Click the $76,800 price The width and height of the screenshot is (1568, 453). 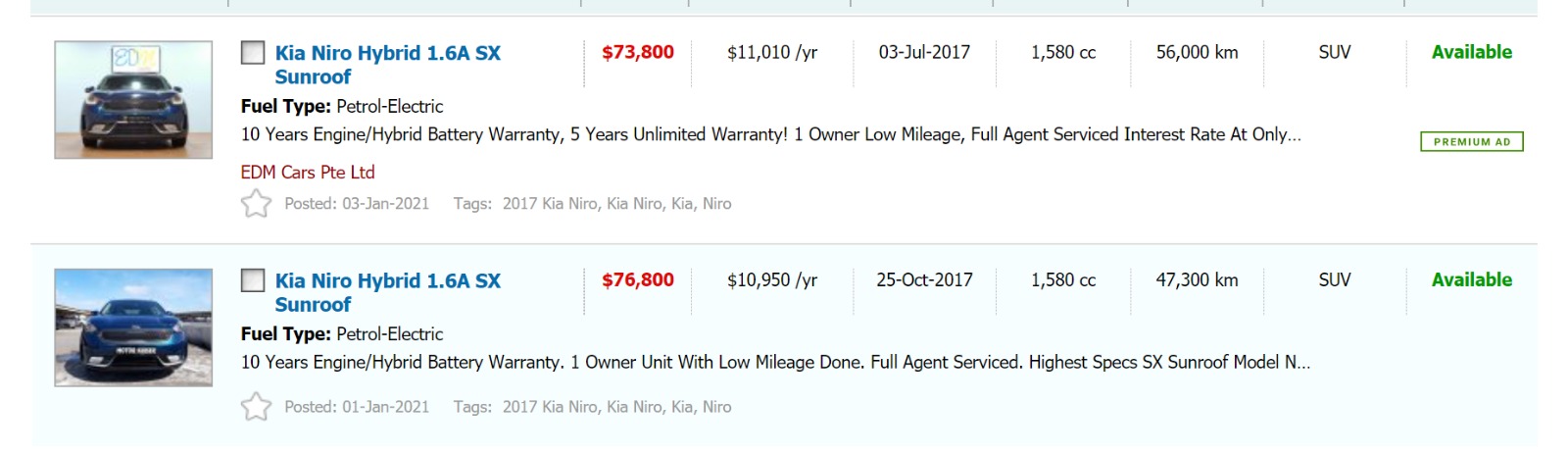(x=638, y=279)
